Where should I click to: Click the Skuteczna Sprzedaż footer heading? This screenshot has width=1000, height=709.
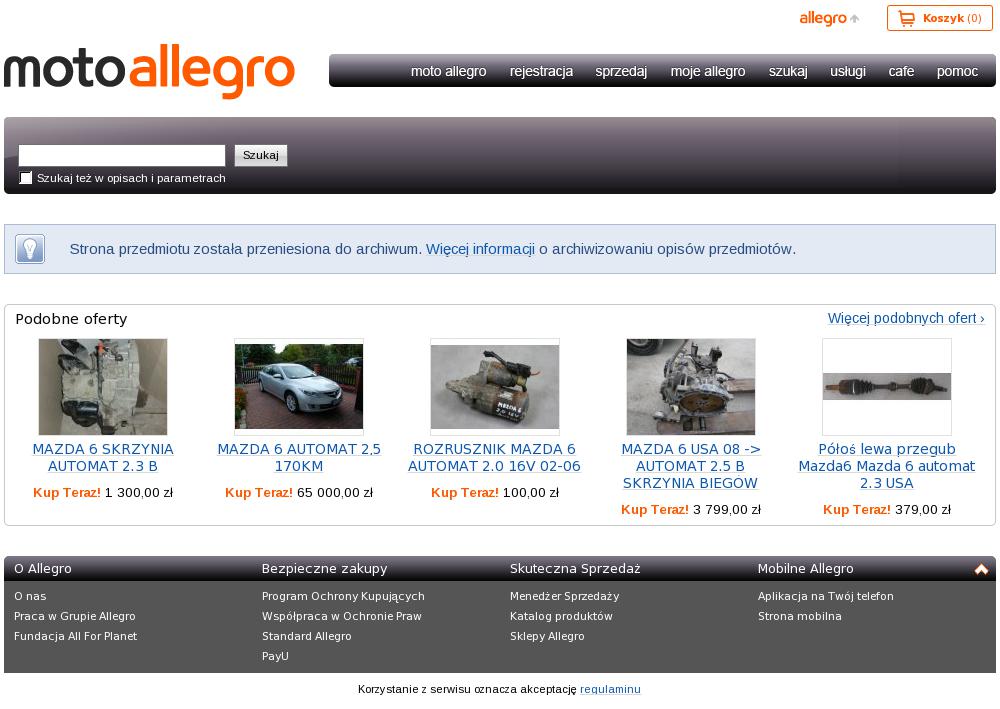575,569
